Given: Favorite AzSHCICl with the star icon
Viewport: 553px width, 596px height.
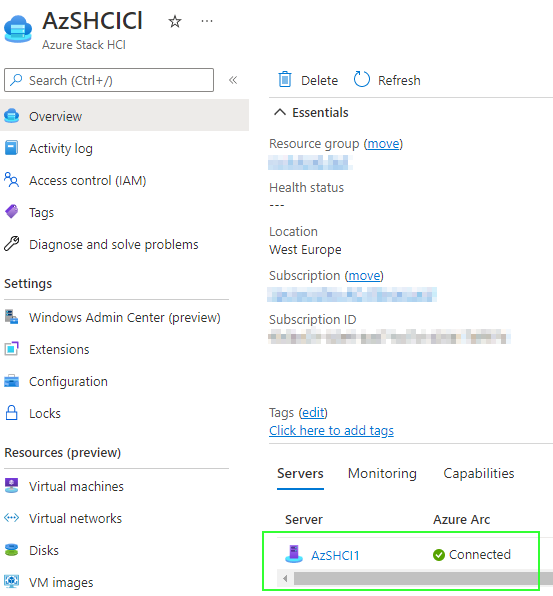Looking at the screenshot, I should click(175, 21).
